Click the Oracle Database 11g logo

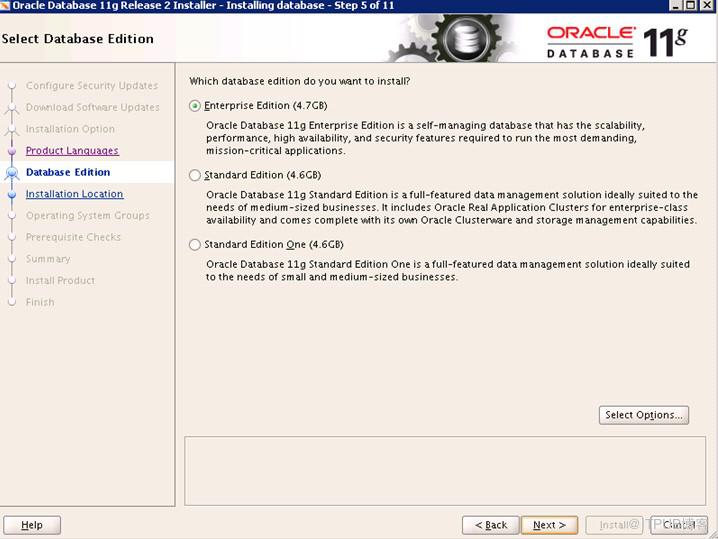click(x=617, y=42)
